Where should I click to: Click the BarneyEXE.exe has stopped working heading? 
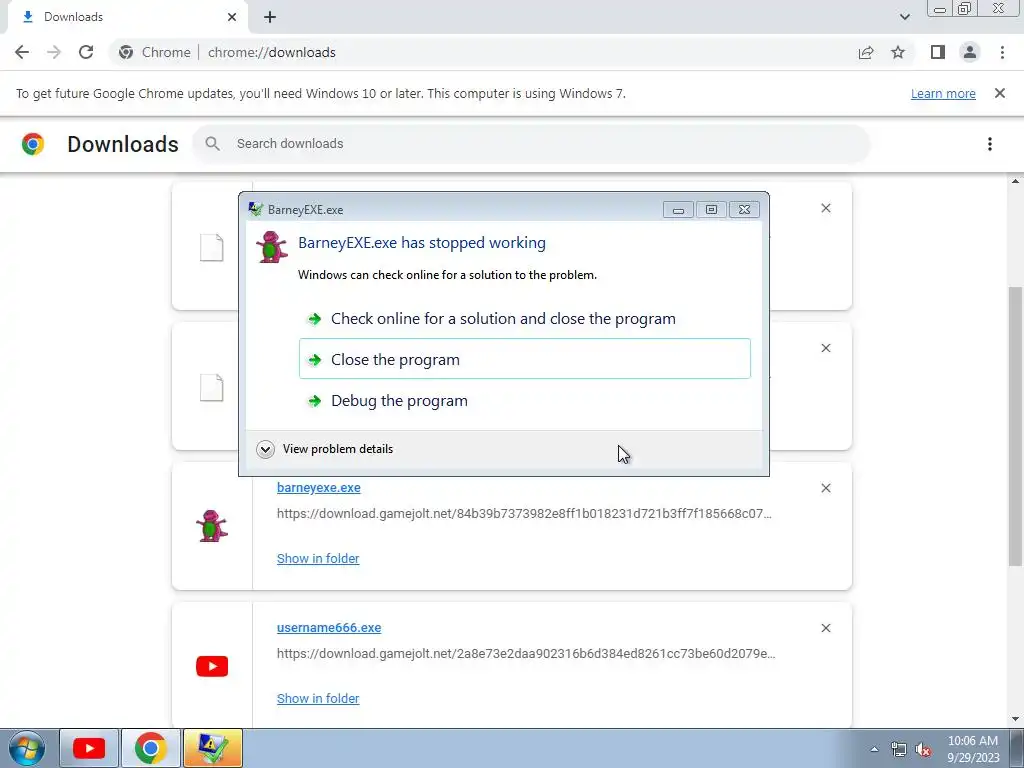422,243
